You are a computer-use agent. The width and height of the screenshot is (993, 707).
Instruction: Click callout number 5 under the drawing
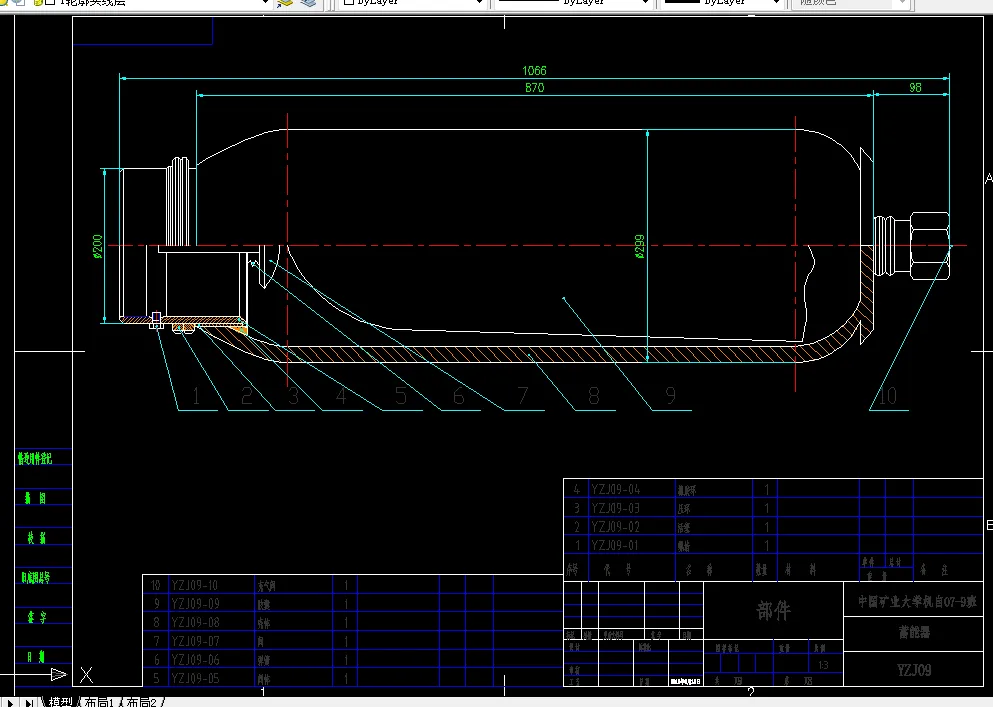(x=401, y=397)
